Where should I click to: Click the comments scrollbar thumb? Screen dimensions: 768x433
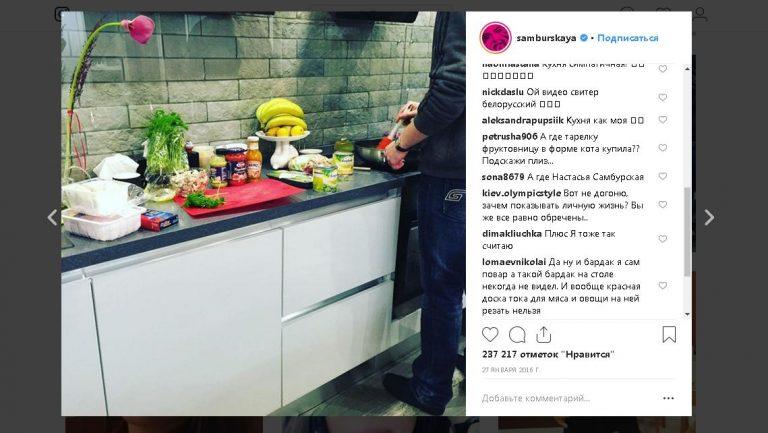coord(687,231)
